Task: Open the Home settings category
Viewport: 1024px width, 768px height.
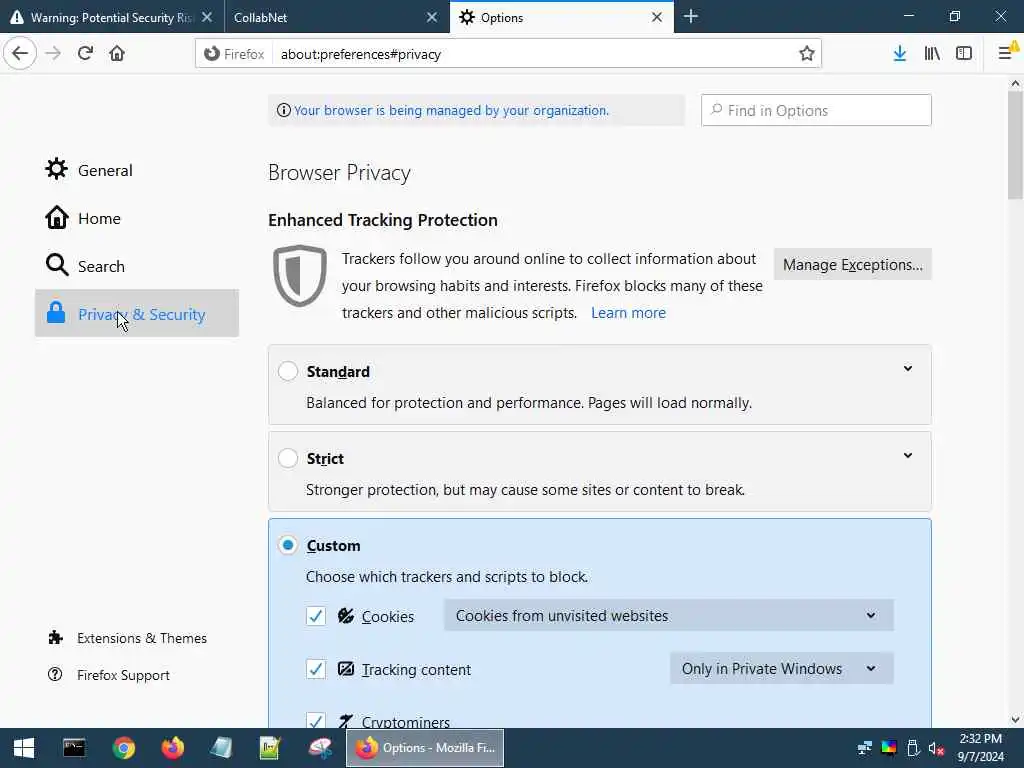Action: 136,218
